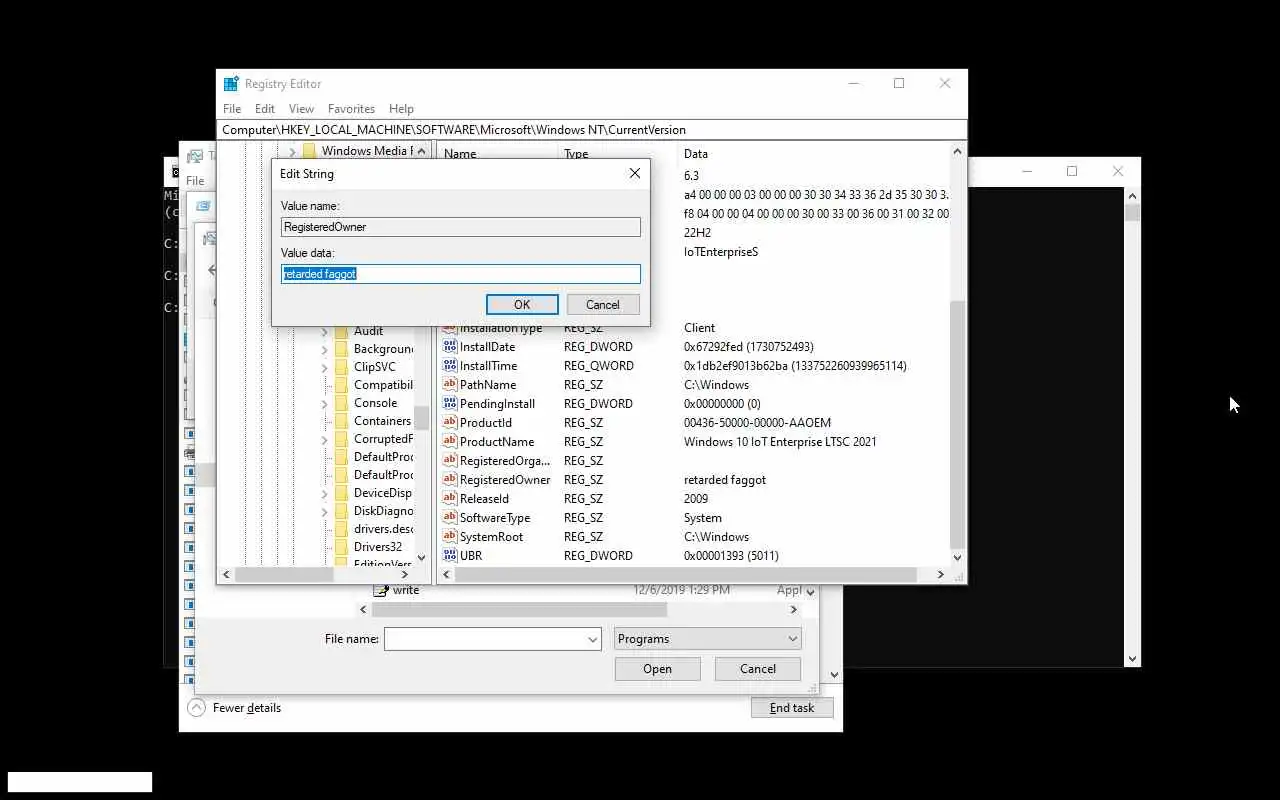Viewport: 1280px width, 800px height.
Task: Click the InstallDate value icon
Action: 450,347
